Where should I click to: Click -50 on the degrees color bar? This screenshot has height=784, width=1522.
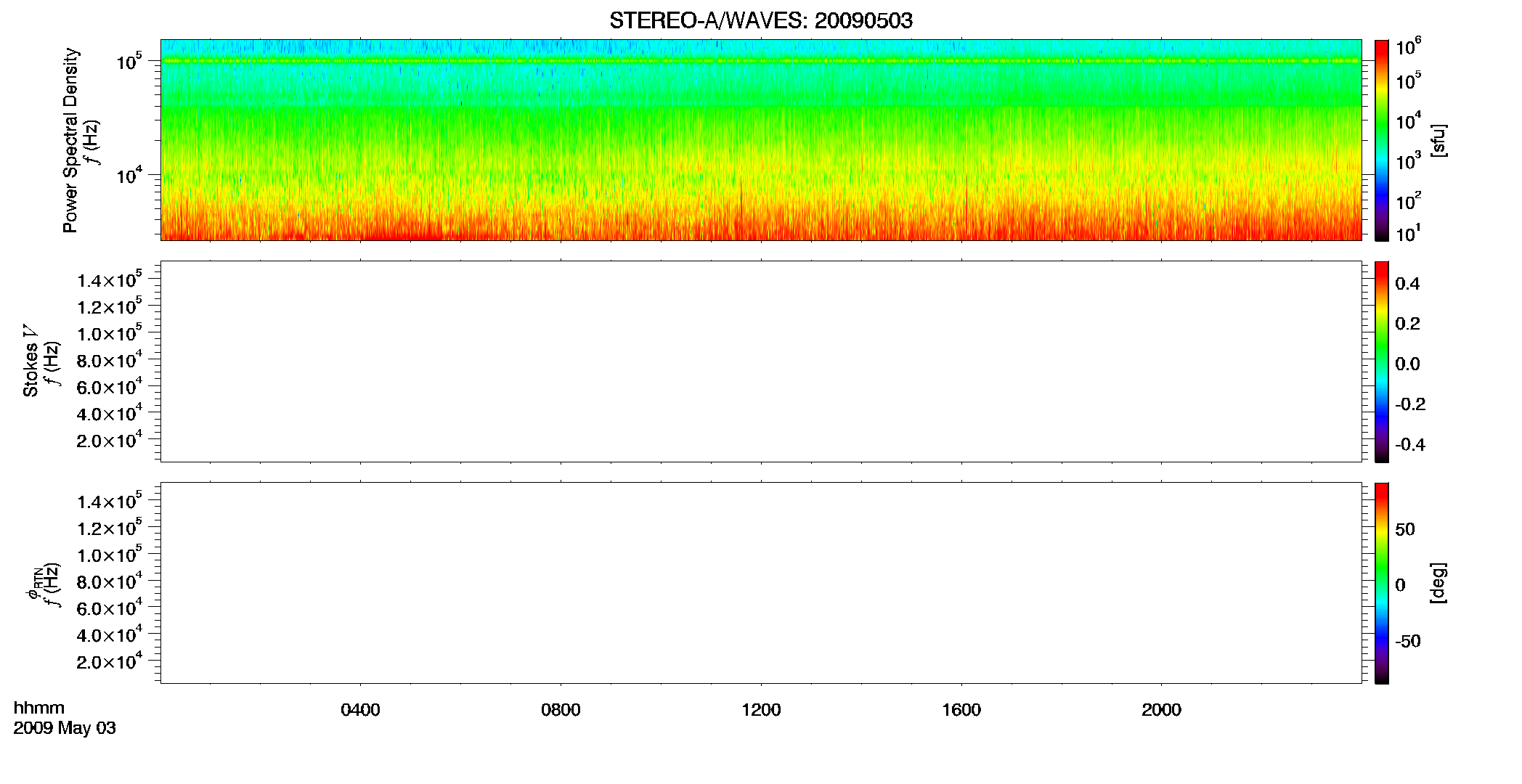[x=1408, y=641]
